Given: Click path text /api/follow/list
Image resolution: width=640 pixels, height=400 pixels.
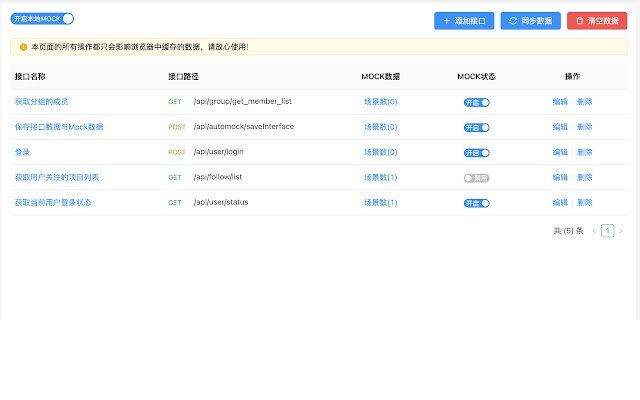Looking at the screenshot, I should [x=218, y=177].
